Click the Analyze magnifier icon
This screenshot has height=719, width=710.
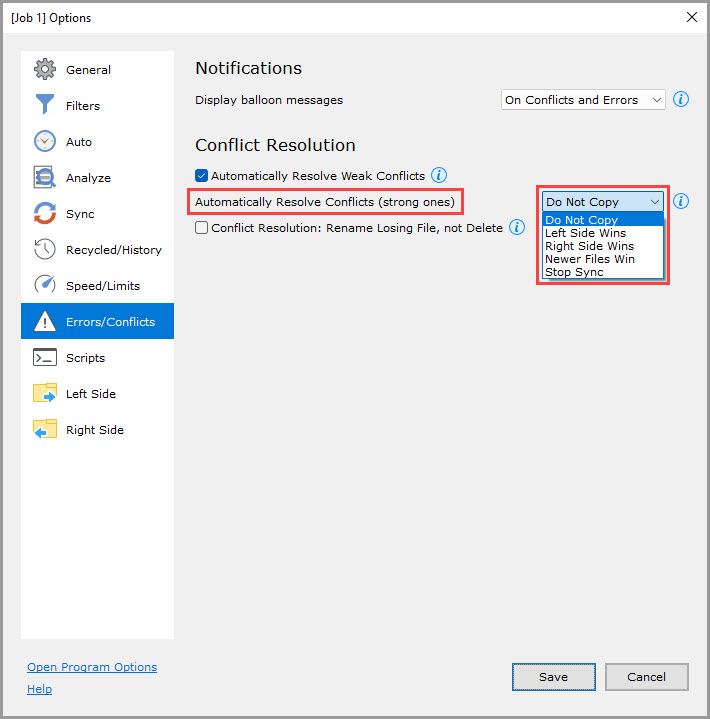point(45,178)
